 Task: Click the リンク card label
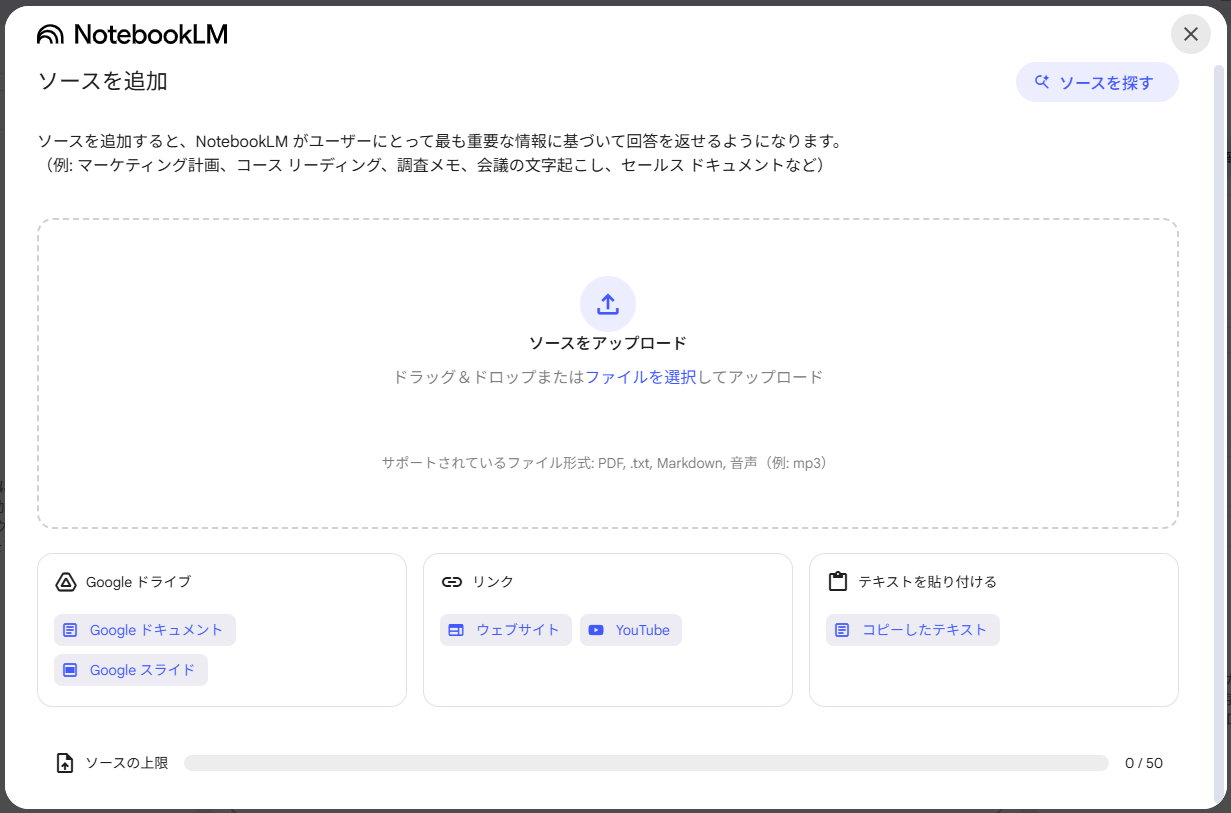click(x=493, y=582)
